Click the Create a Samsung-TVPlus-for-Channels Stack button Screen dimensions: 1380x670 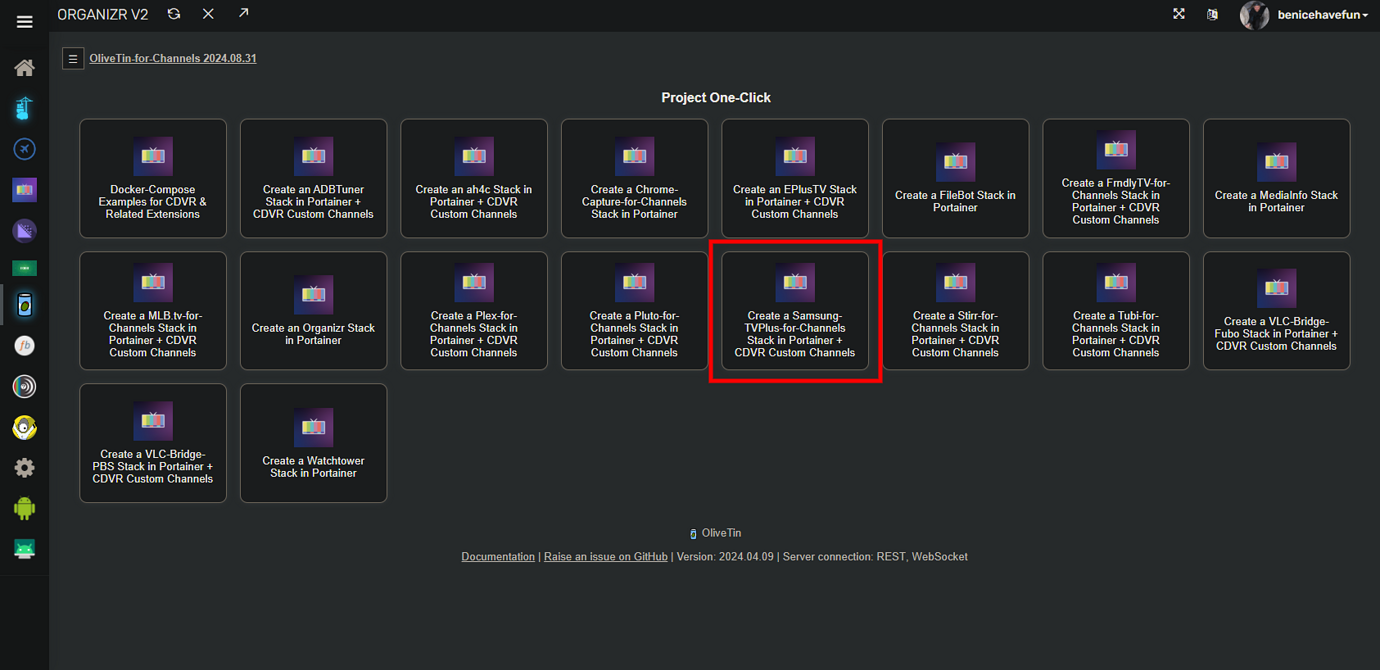[x=795, y=311]
